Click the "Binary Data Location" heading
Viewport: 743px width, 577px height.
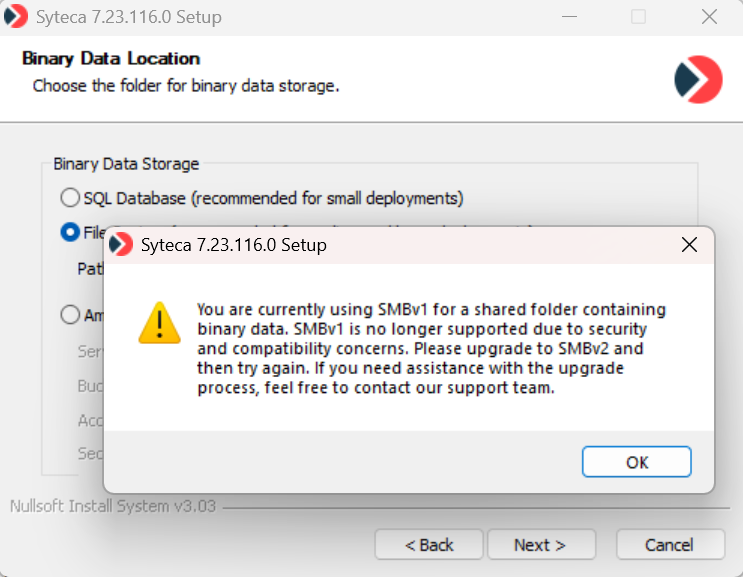click(111, 59)
